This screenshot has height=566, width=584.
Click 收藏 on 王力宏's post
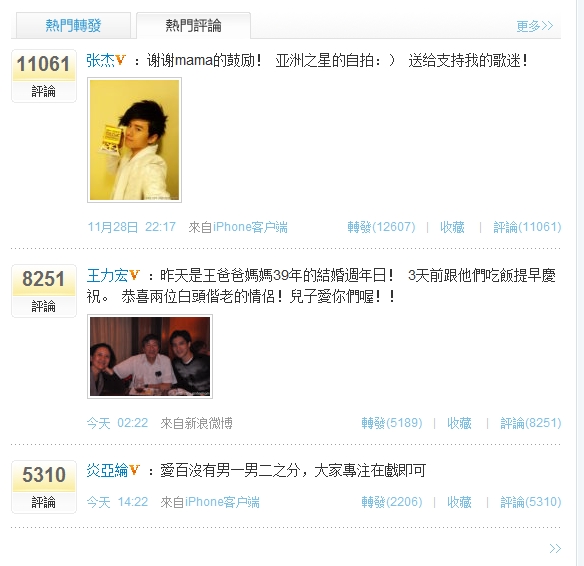[459, 423]
